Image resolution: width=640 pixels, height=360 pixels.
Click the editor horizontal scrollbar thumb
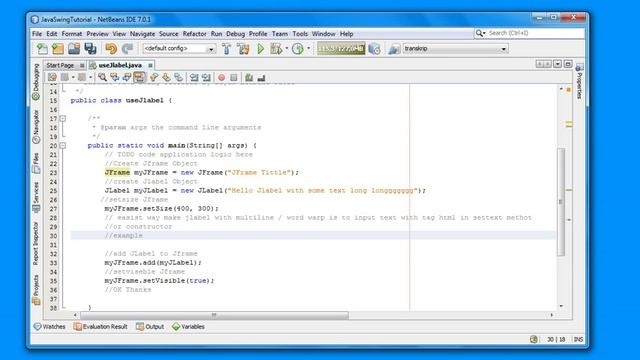coord(214,315)
